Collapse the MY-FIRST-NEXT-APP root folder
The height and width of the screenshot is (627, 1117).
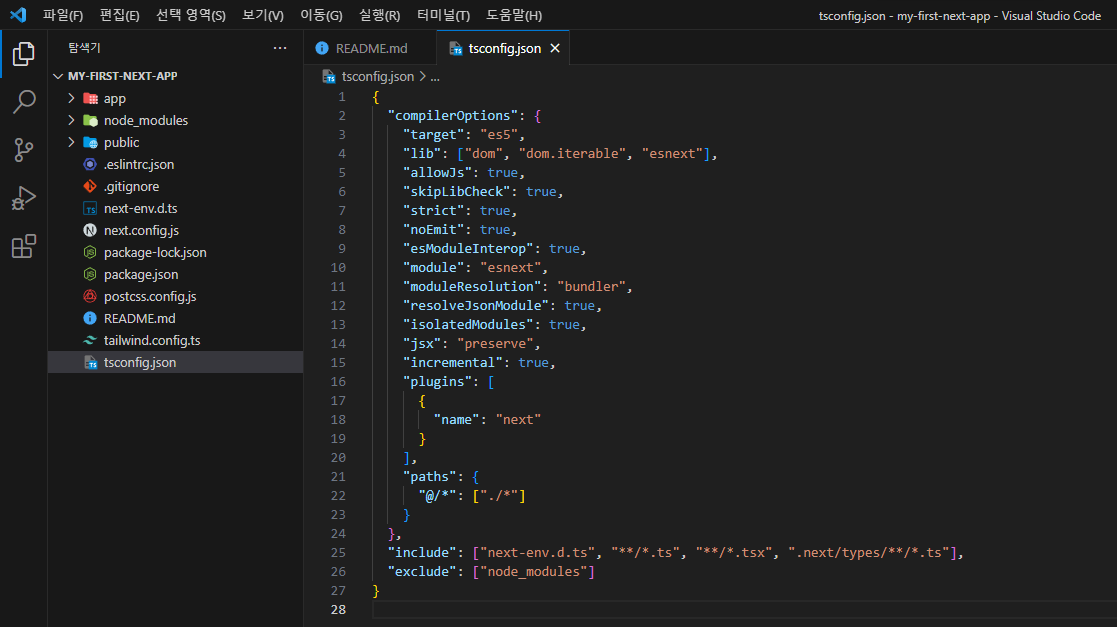click(58, 76)
